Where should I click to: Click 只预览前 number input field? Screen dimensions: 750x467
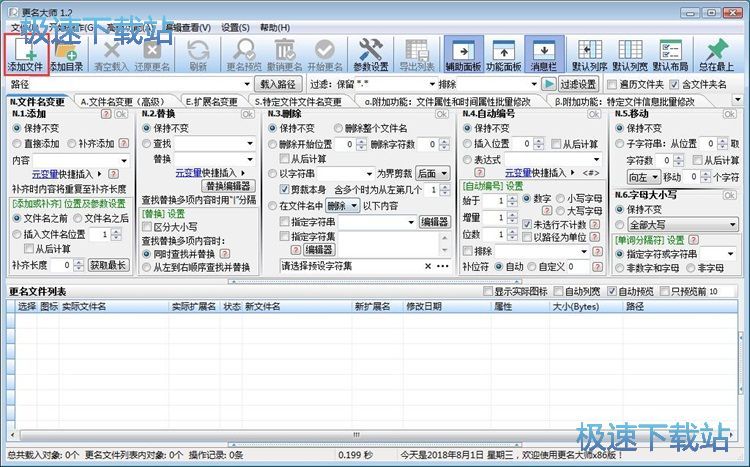click(x=720, y=291)
